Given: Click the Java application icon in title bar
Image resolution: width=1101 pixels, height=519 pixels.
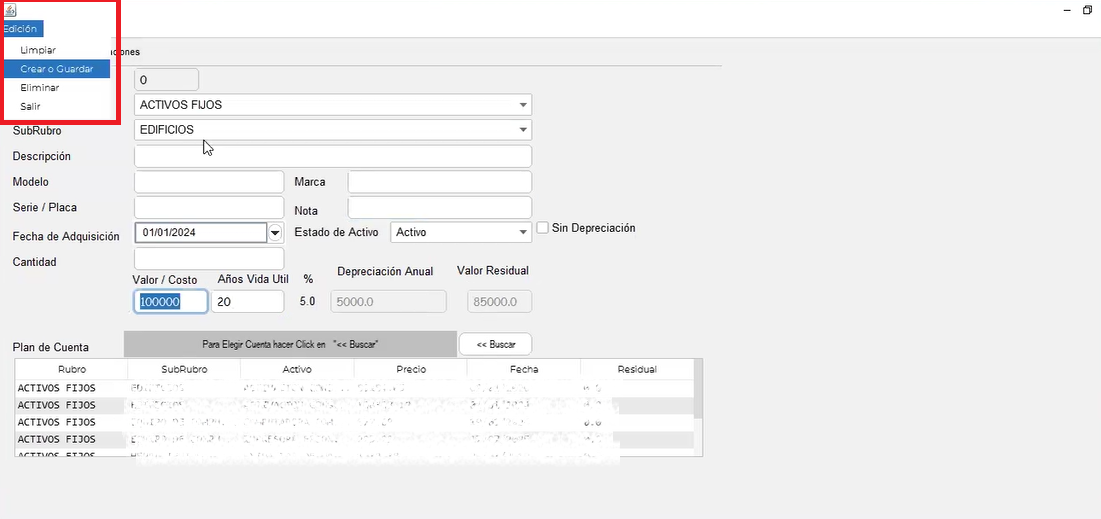Looking at the screenshot, I should click(x=10, y=10).
